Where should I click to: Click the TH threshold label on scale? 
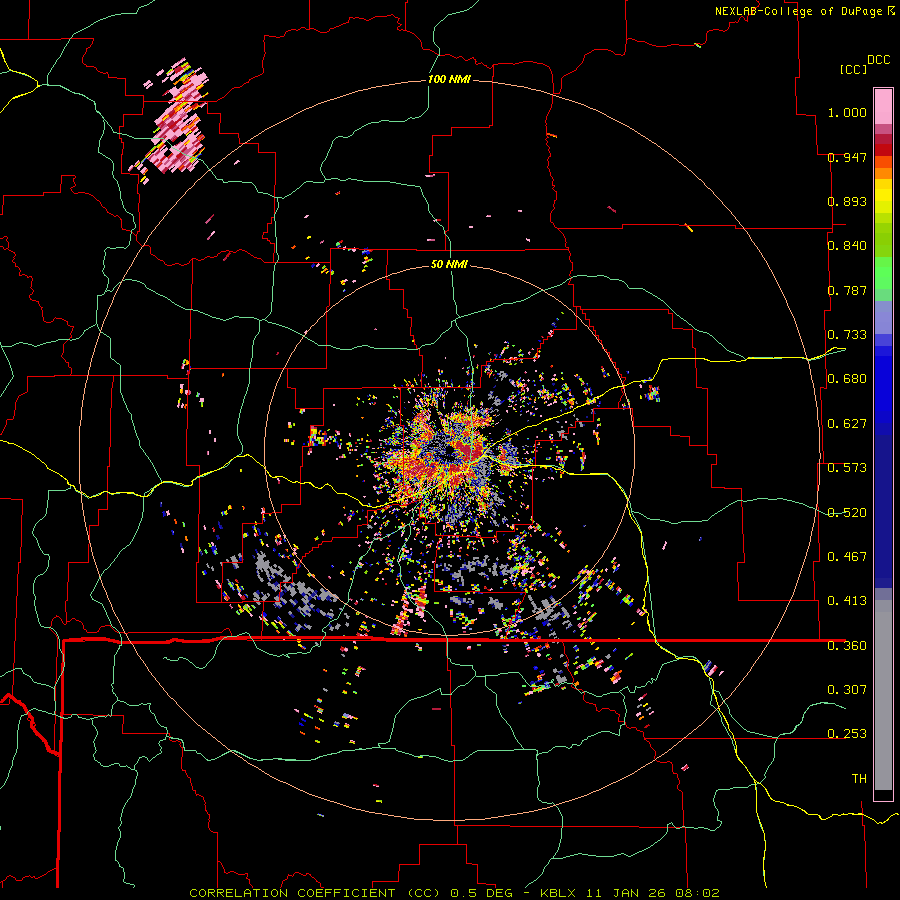[x=859, y=779]
